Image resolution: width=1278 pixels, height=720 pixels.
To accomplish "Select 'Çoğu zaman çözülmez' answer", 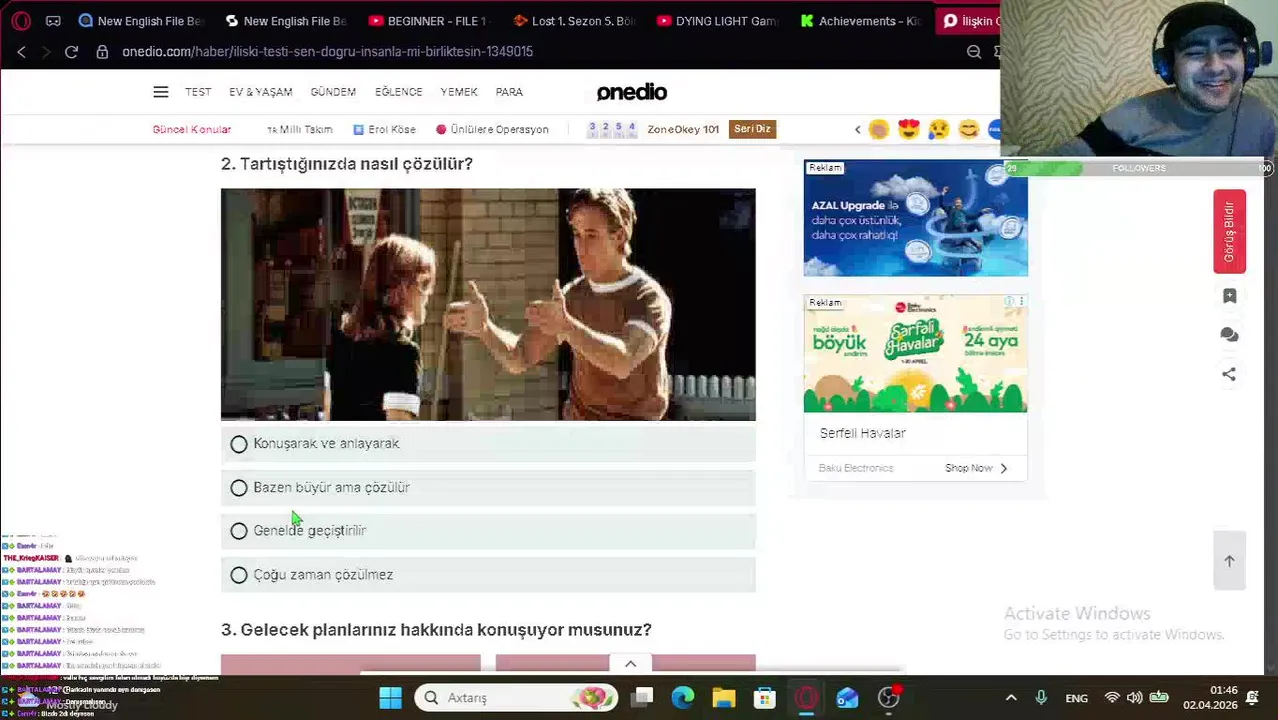I will click(488, 575).
